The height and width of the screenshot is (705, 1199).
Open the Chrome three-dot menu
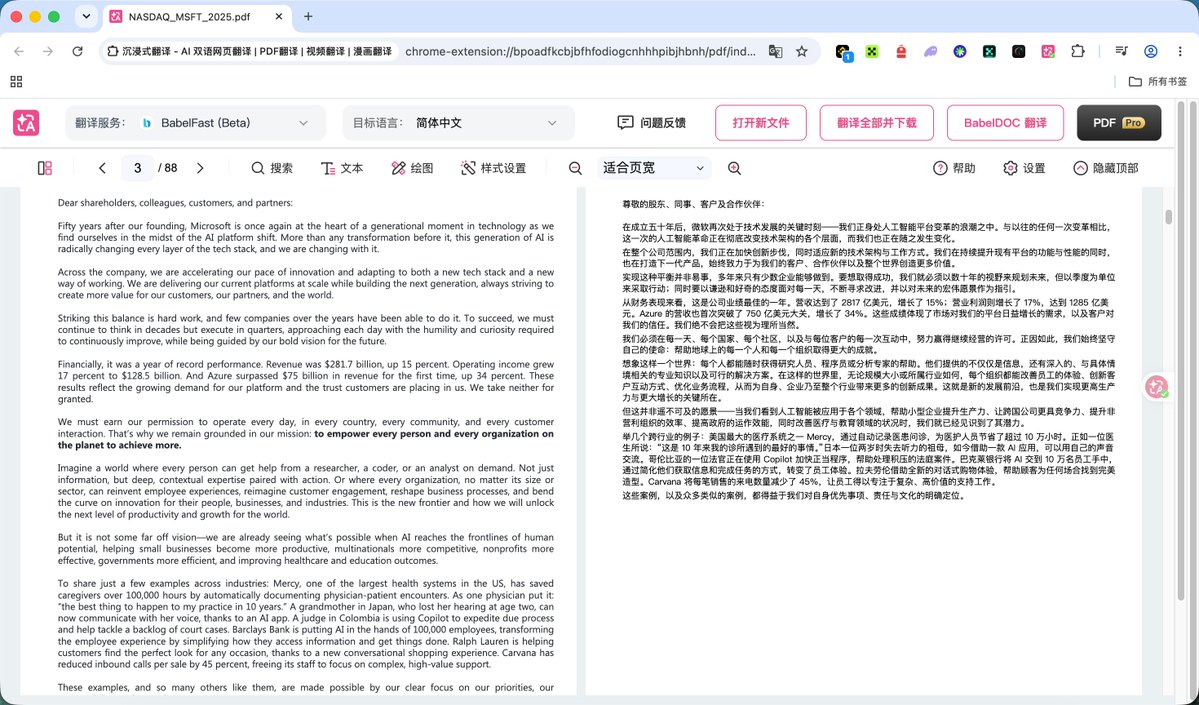(1180, 51)
